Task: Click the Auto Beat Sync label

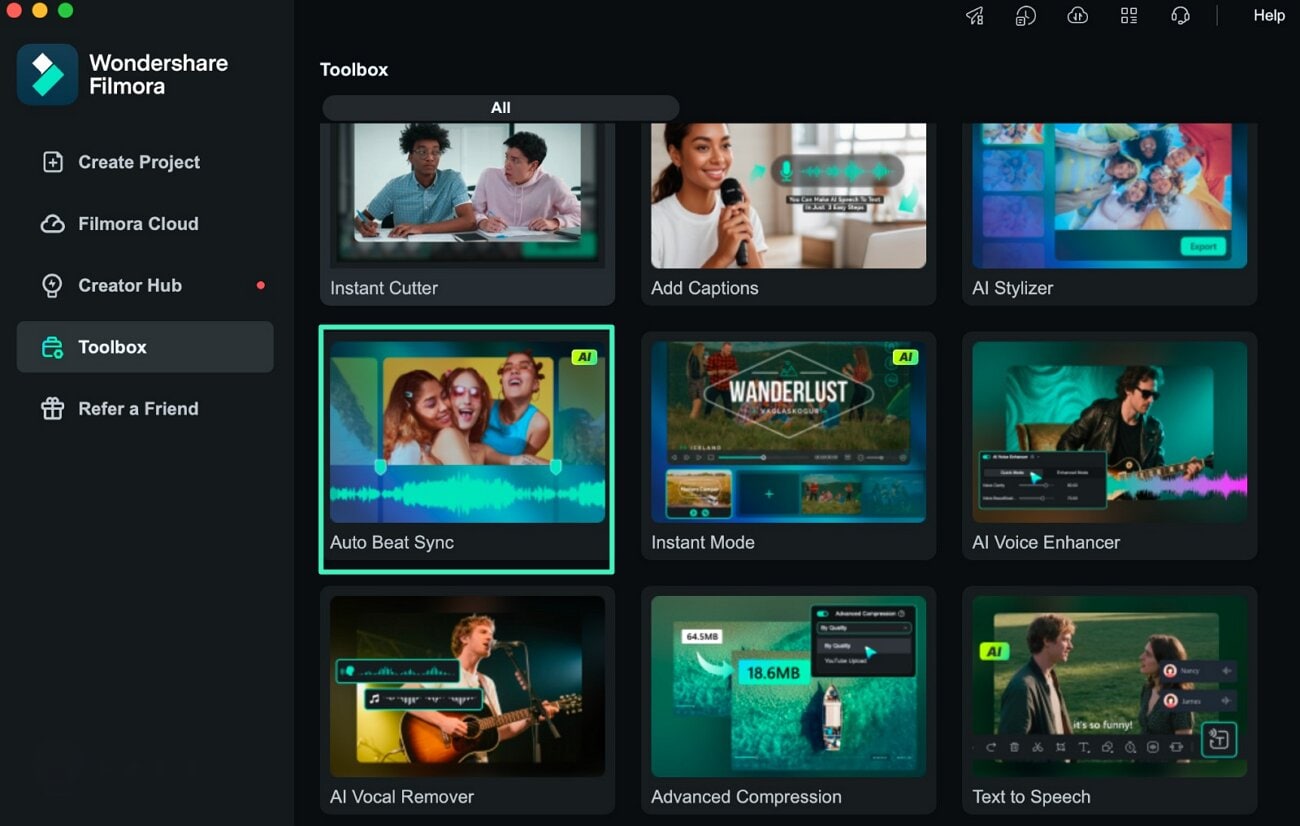Action: (392, 542)
